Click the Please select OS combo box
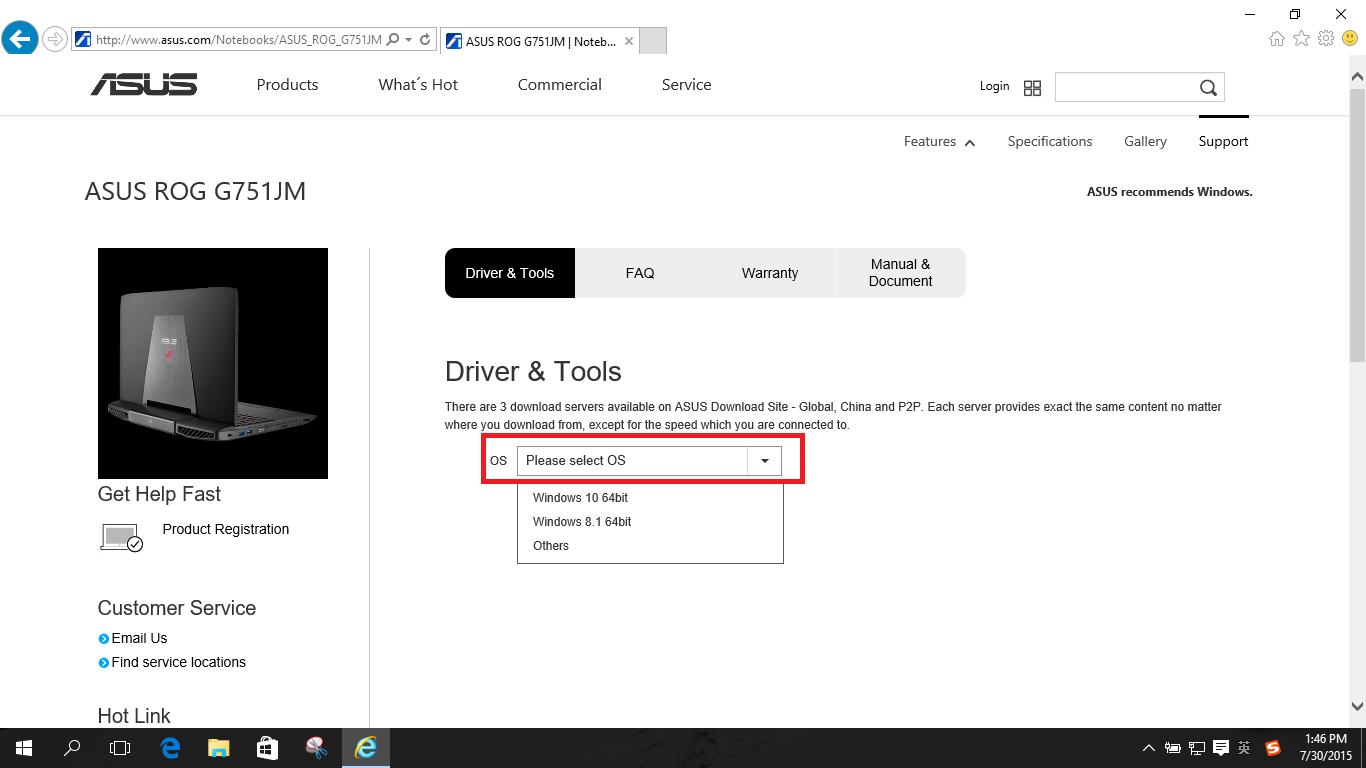Image resolution: width=1366 pixels, height=768 pixels. [x=649, y=460]
